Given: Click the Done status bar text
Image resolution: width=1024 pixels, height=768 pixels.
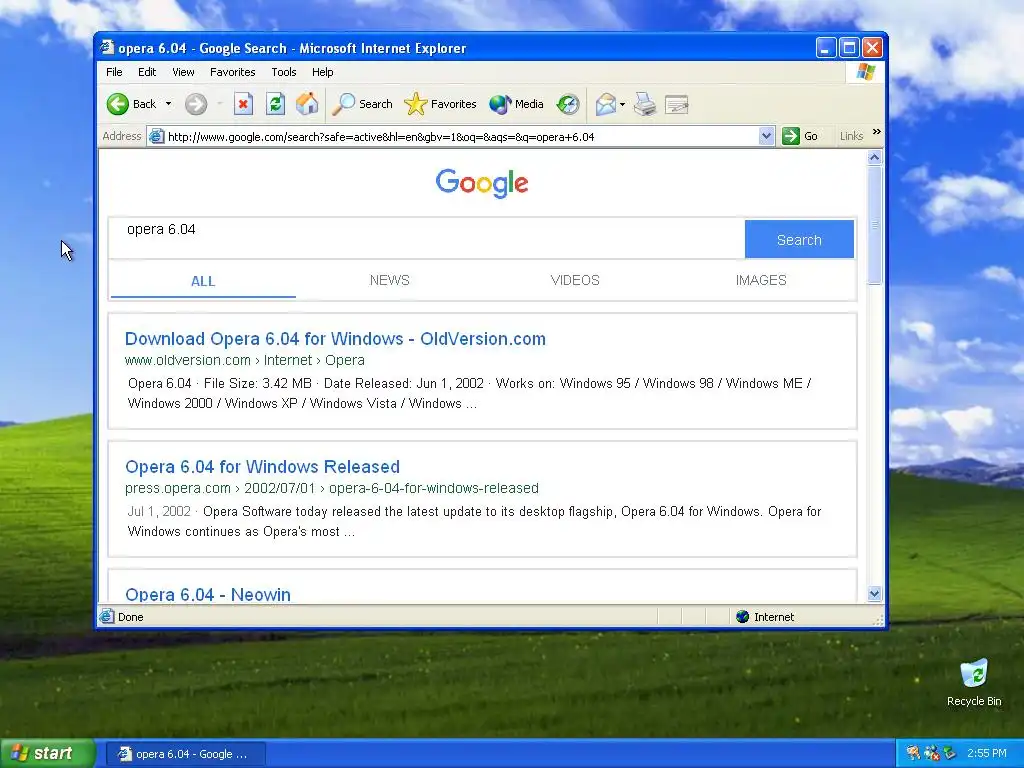Looking at the screenshot, I should tap(131, 616).
